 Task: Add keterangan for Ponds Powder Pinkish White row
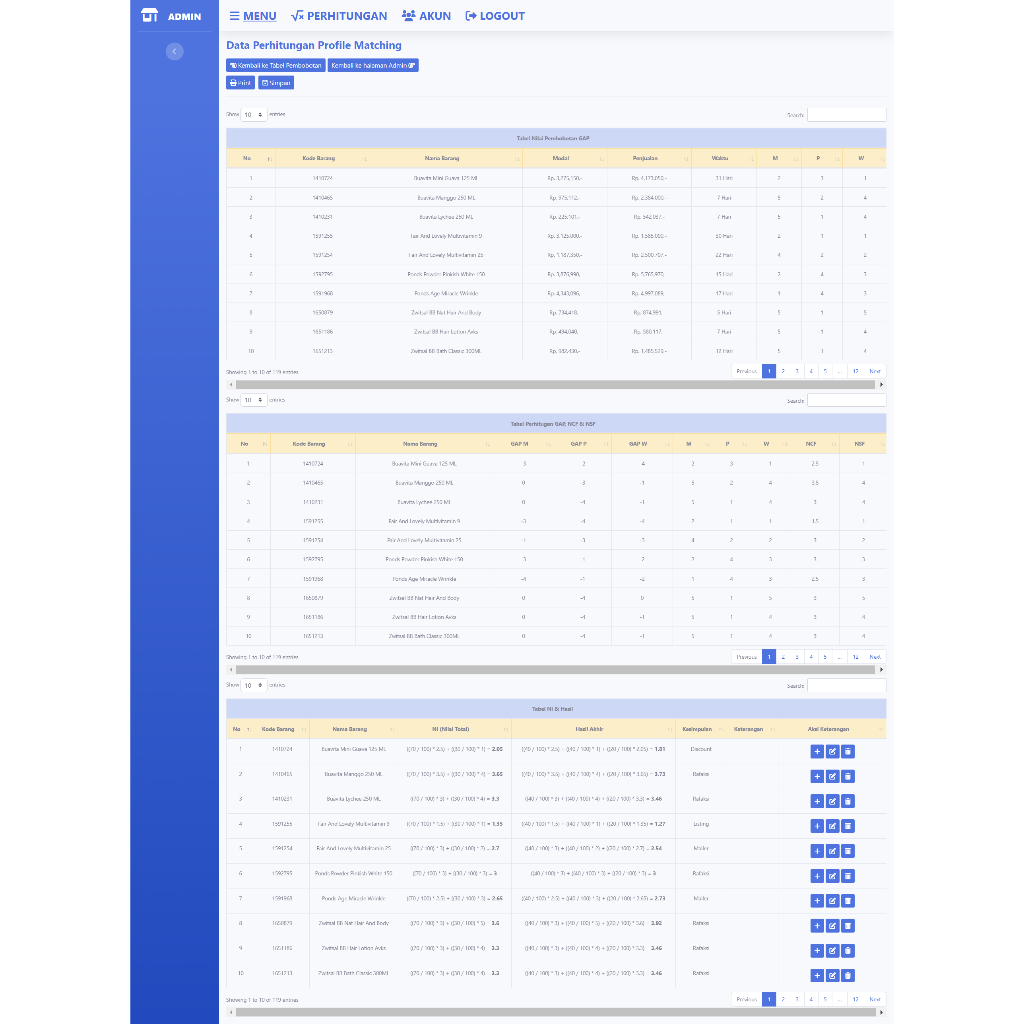coord(817,876)
